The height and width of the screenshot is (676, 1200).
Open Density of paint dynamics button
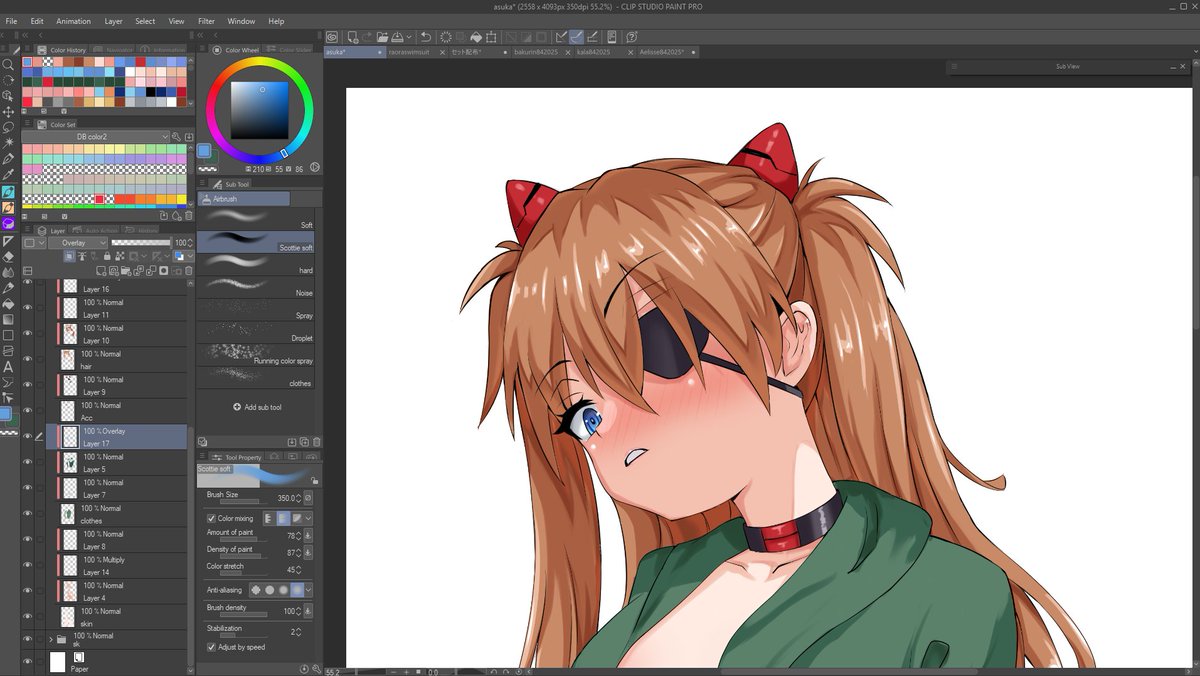pos(308,553)
